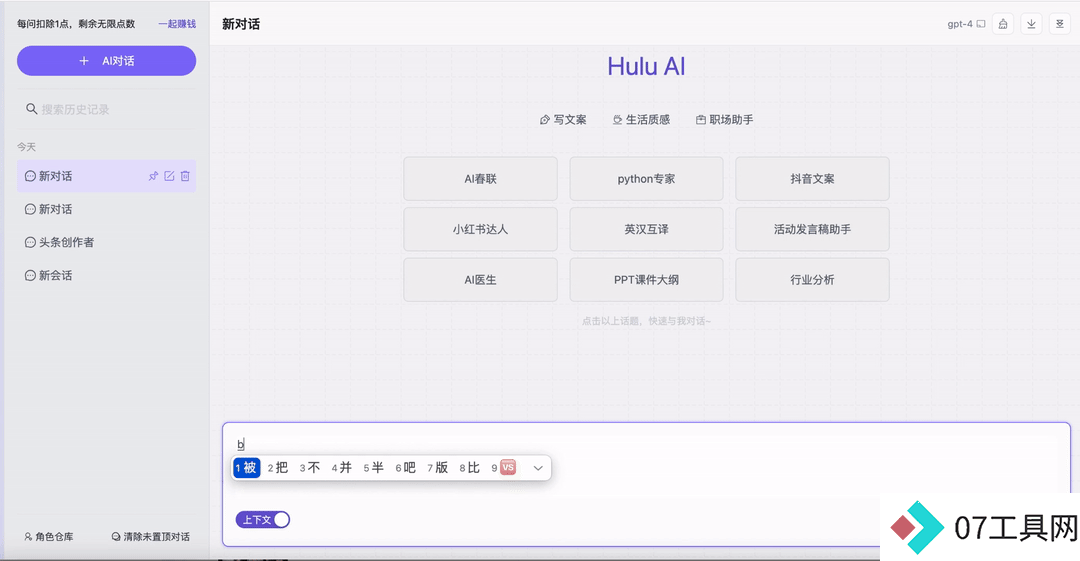Select IME candidate 9 VS emoji
Image resolution: width=1080 pixels, height=561 pixels.
point(503,468)
